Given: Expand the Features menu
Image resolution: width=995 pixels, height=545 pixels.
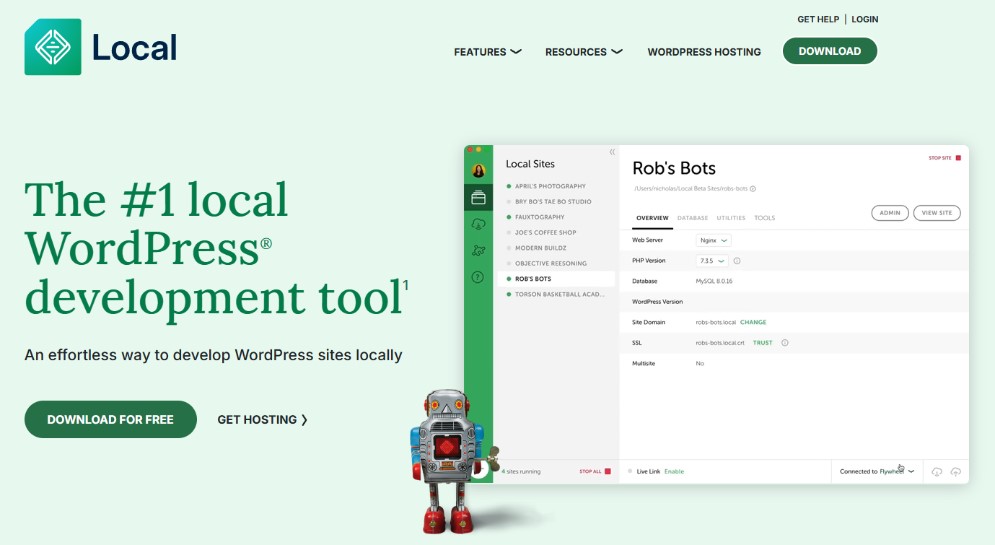Looking at the screenshot, I should (487, 52).
